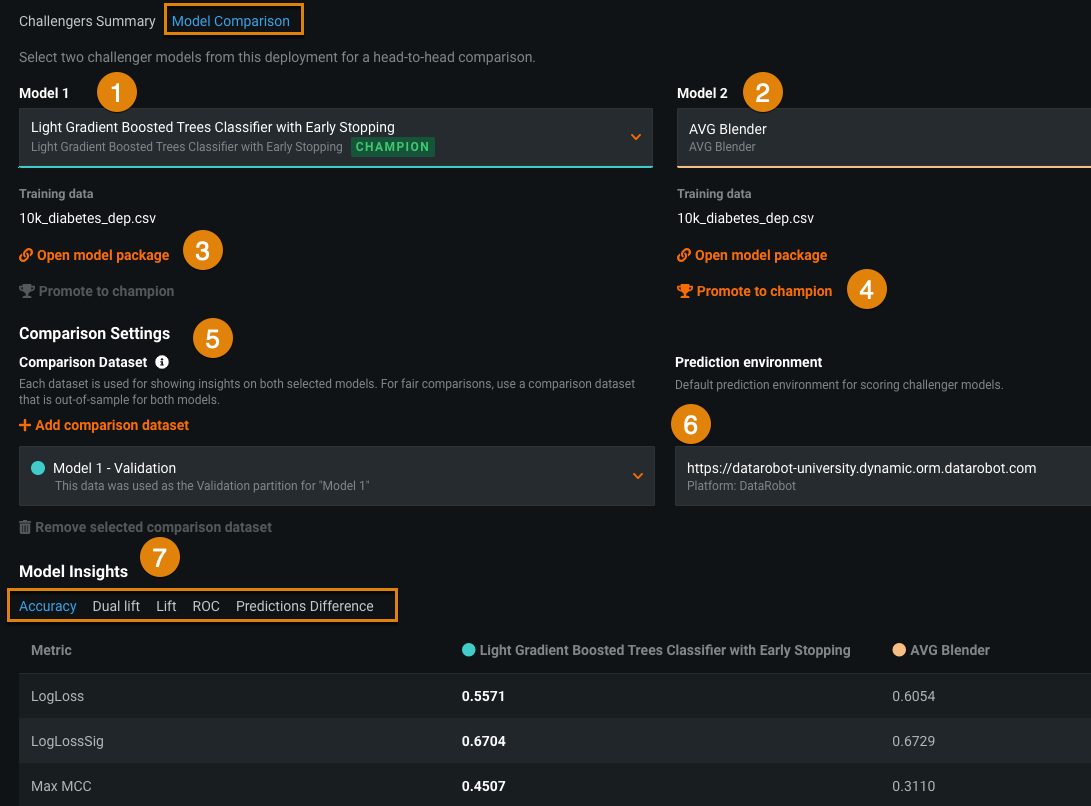This screenshot has height=806, width=1091.
Task: Select the Model Comparison tab
Action: [x=231, y=21]
